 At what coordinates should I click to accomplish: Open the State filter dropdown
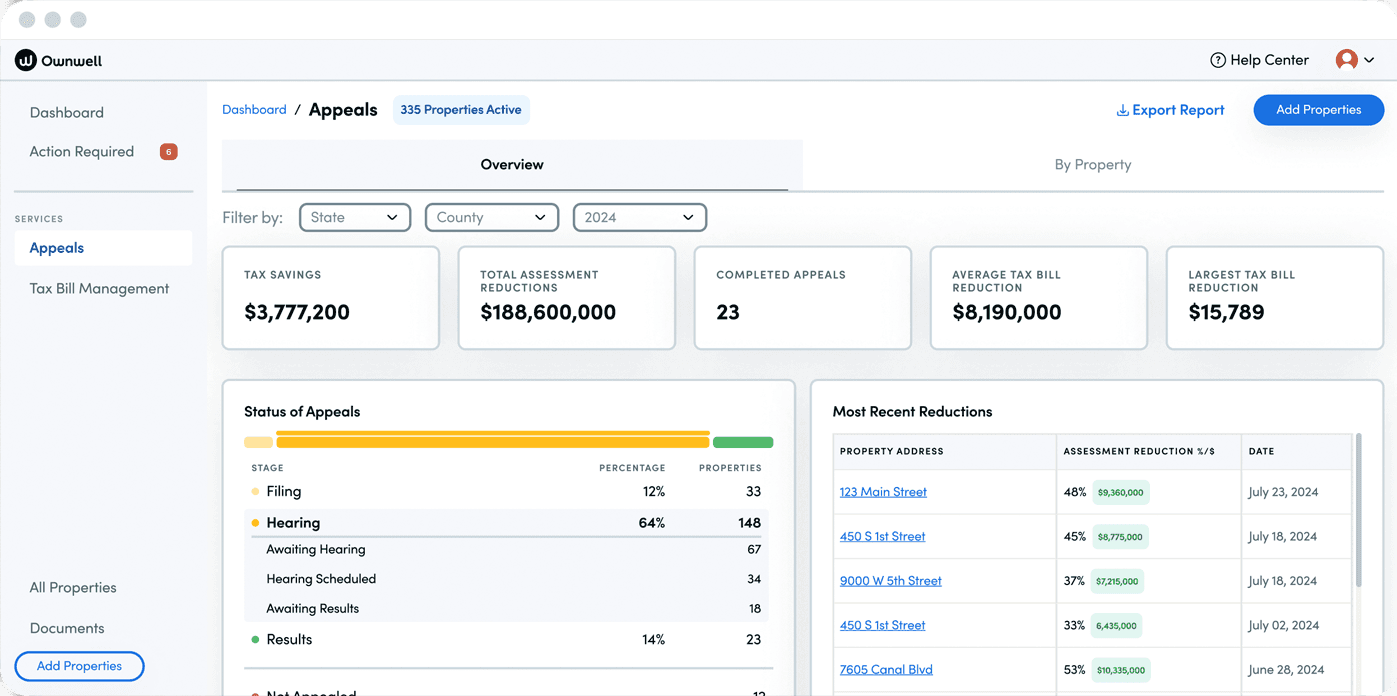point(354,217)
